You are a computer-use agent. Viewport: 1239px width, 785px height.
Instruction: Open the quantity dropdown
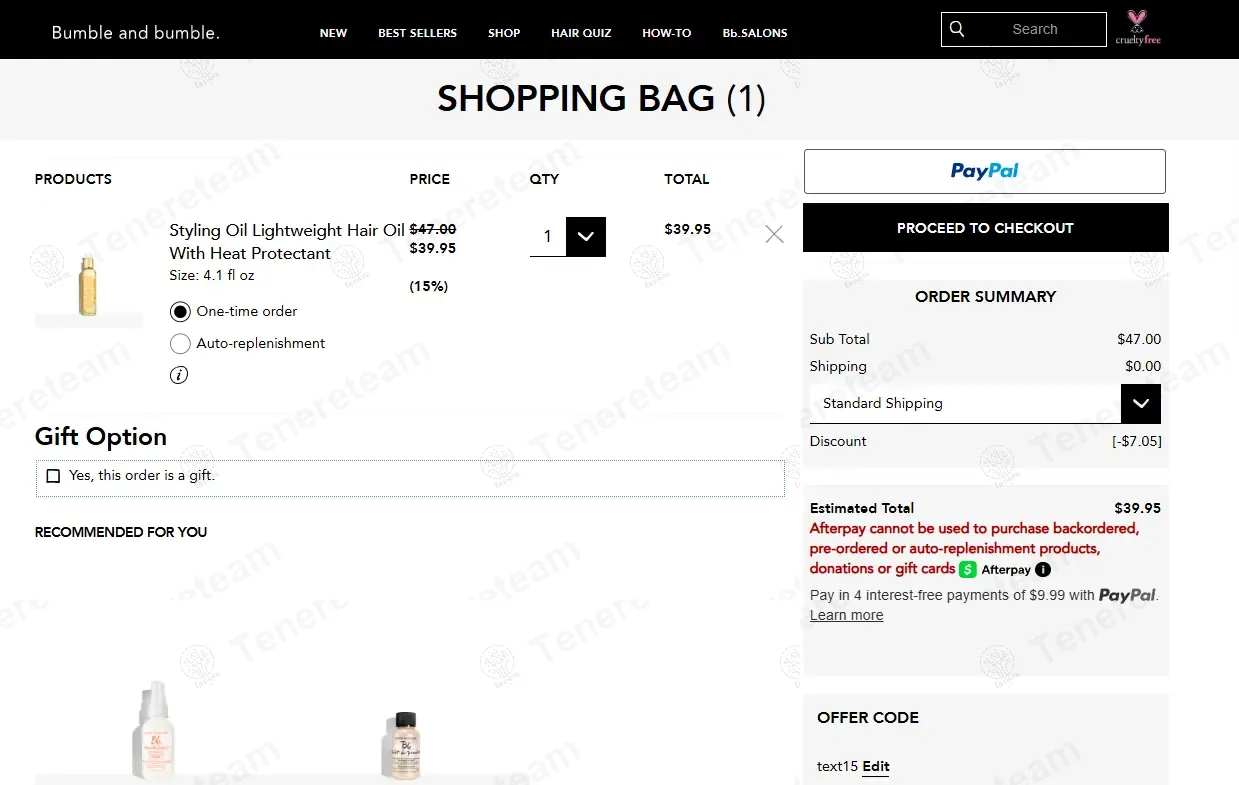coord(585,237)
